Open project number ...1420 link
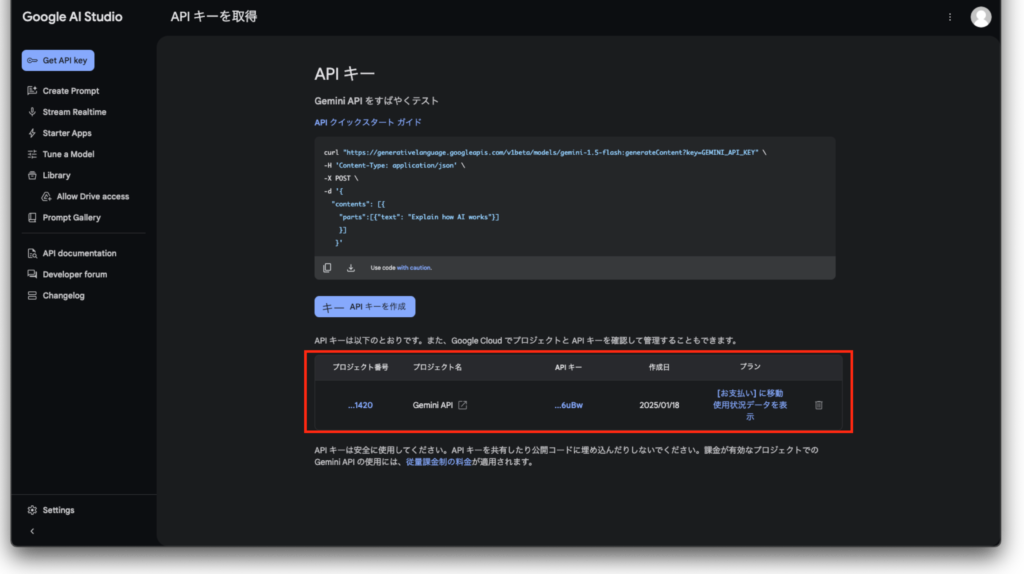The image size is (1024, 574). (x=360, y=406)
